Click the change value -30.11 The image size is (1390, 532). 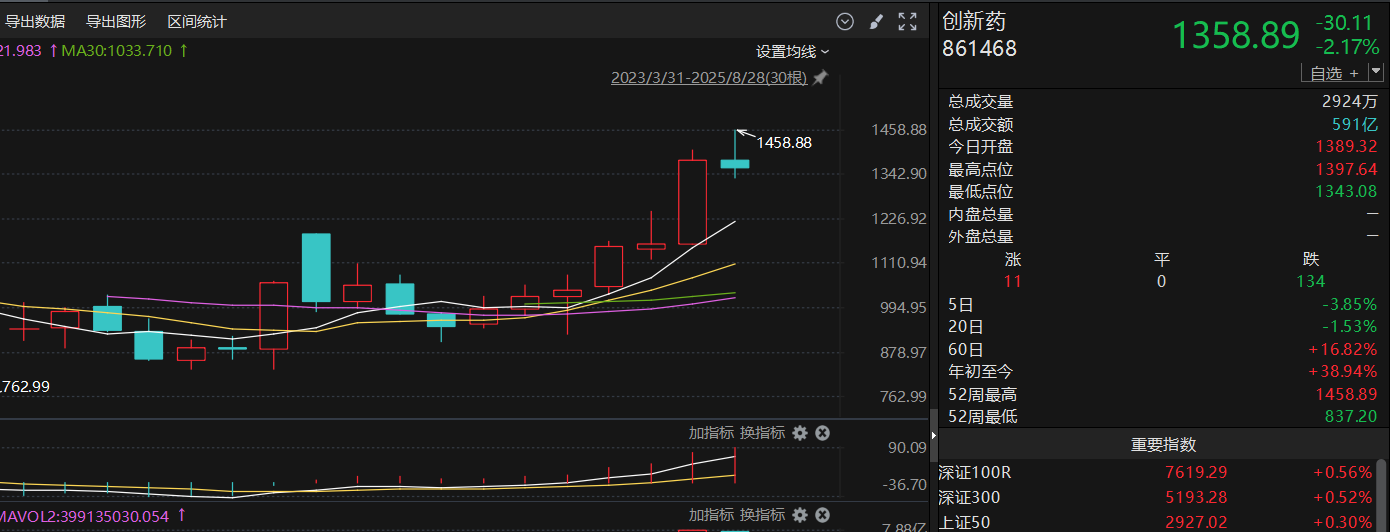point(1343,22)
